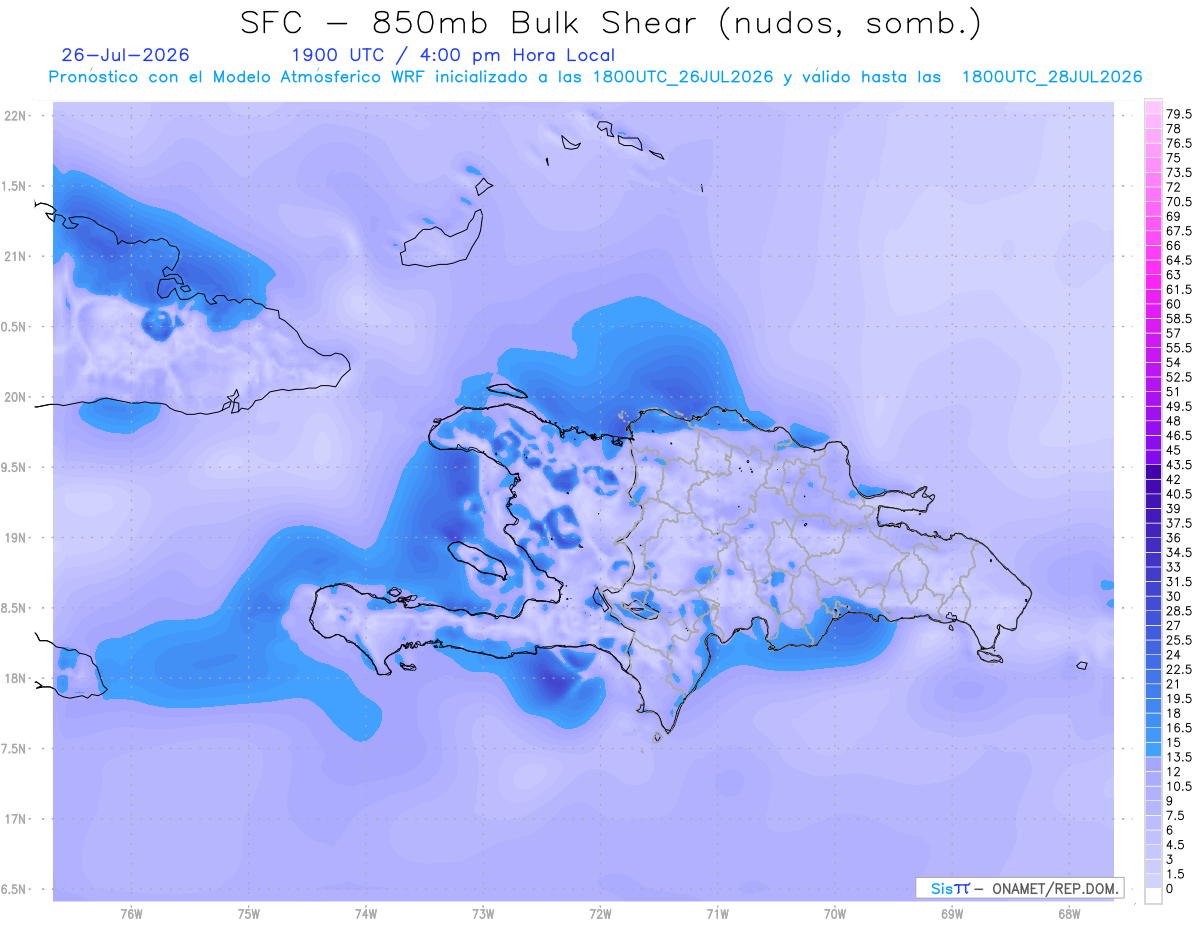Click latitude label '22N'
Image resolution: width=1200 pixels, height=927 pixels.
click(x=17, y=116)
